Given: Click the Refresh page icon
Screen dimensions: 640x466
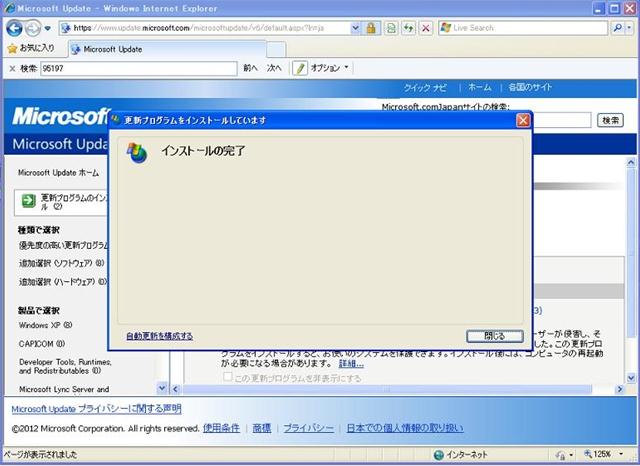Looking at the screenshot, I should [408, 28].
